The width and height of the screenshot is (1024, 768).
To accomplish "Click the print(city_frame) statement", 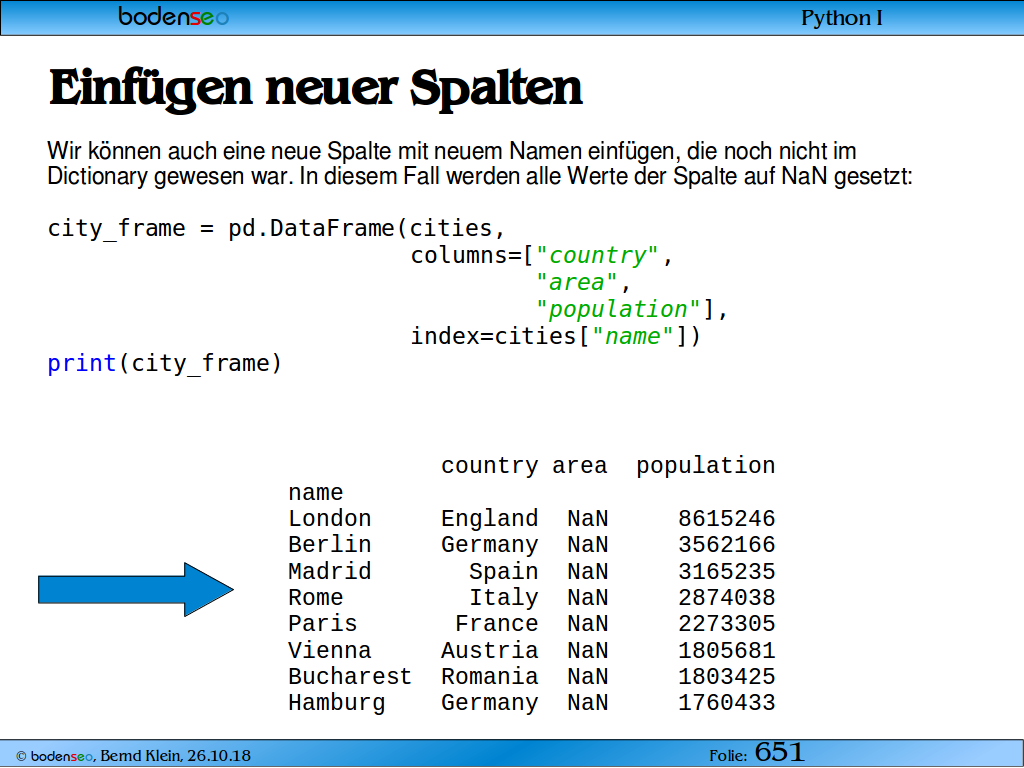I will pos(165,363).
